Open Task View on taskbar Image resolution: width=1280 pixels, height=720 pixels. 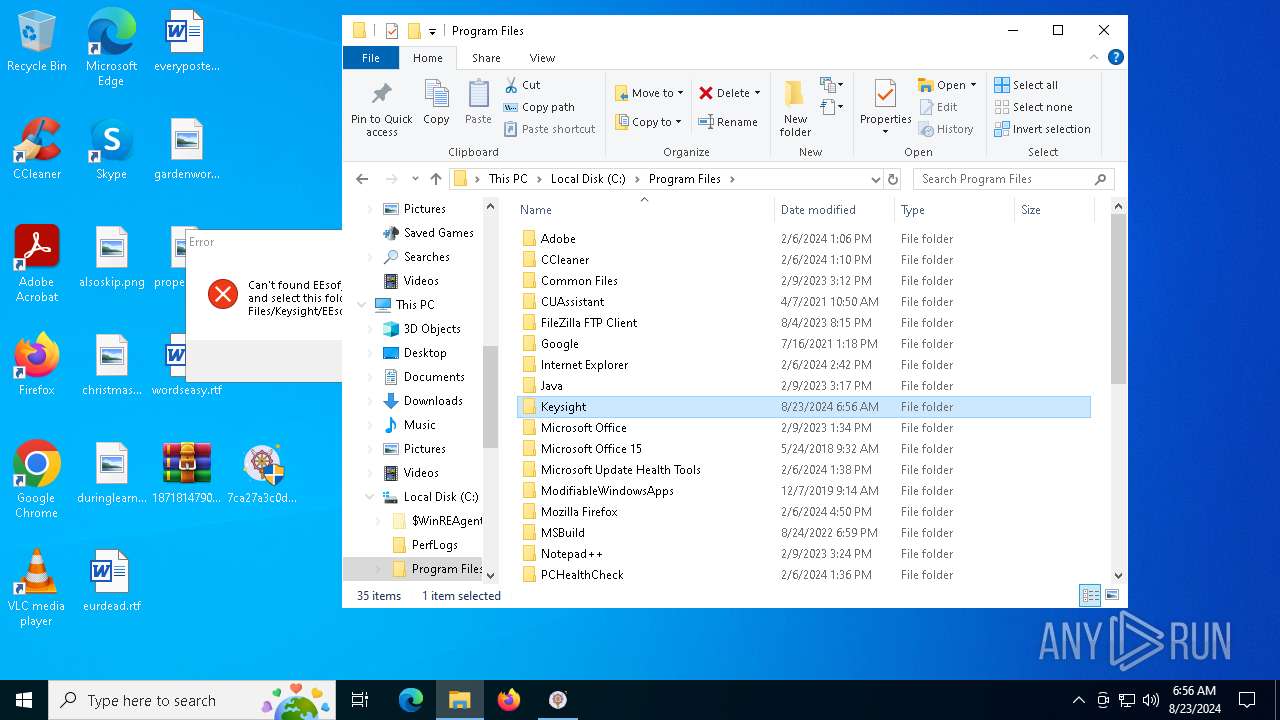point(360,700)
